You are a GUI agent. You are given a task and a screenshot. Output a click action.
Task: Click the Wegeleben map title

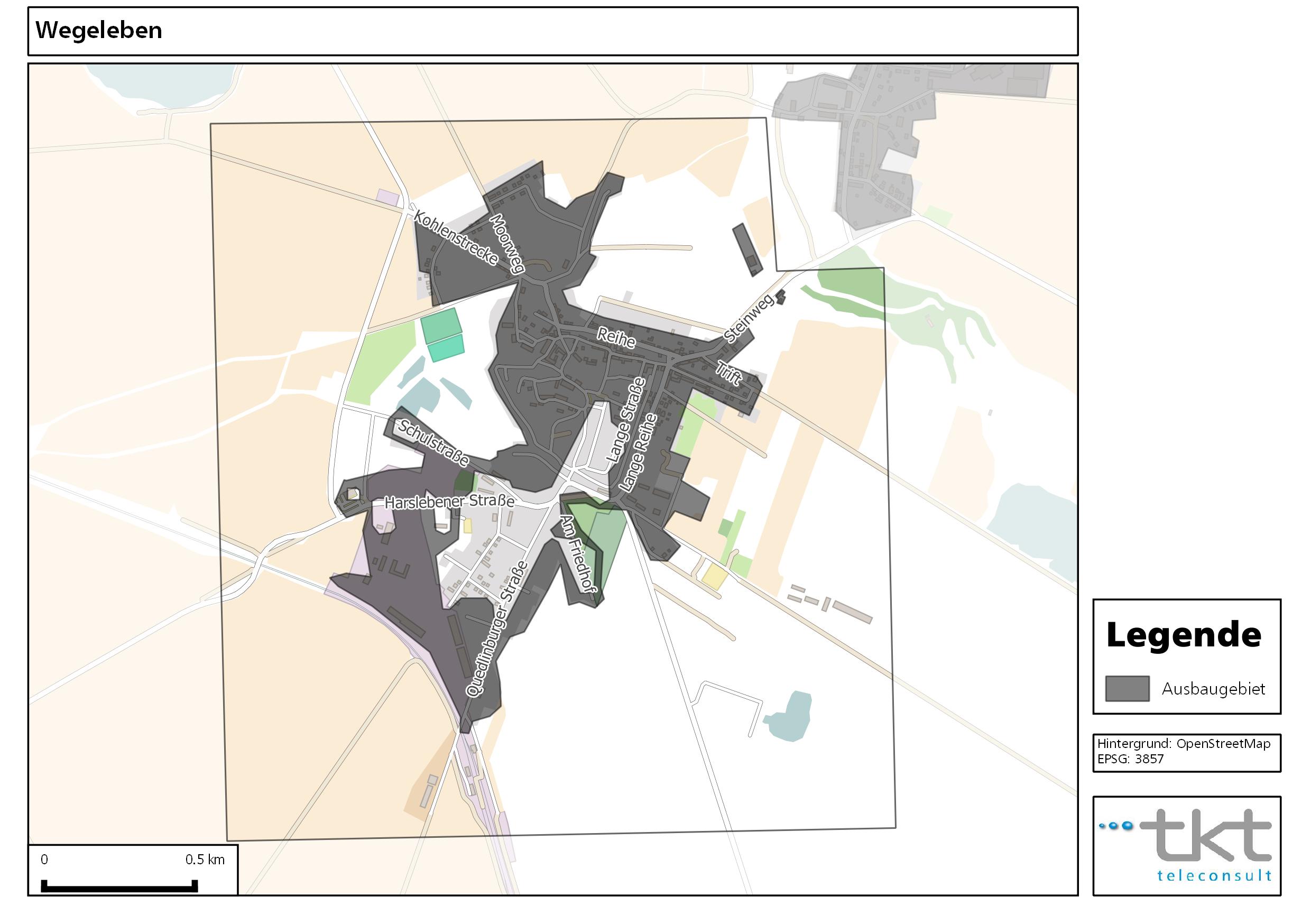coord(99,30)
